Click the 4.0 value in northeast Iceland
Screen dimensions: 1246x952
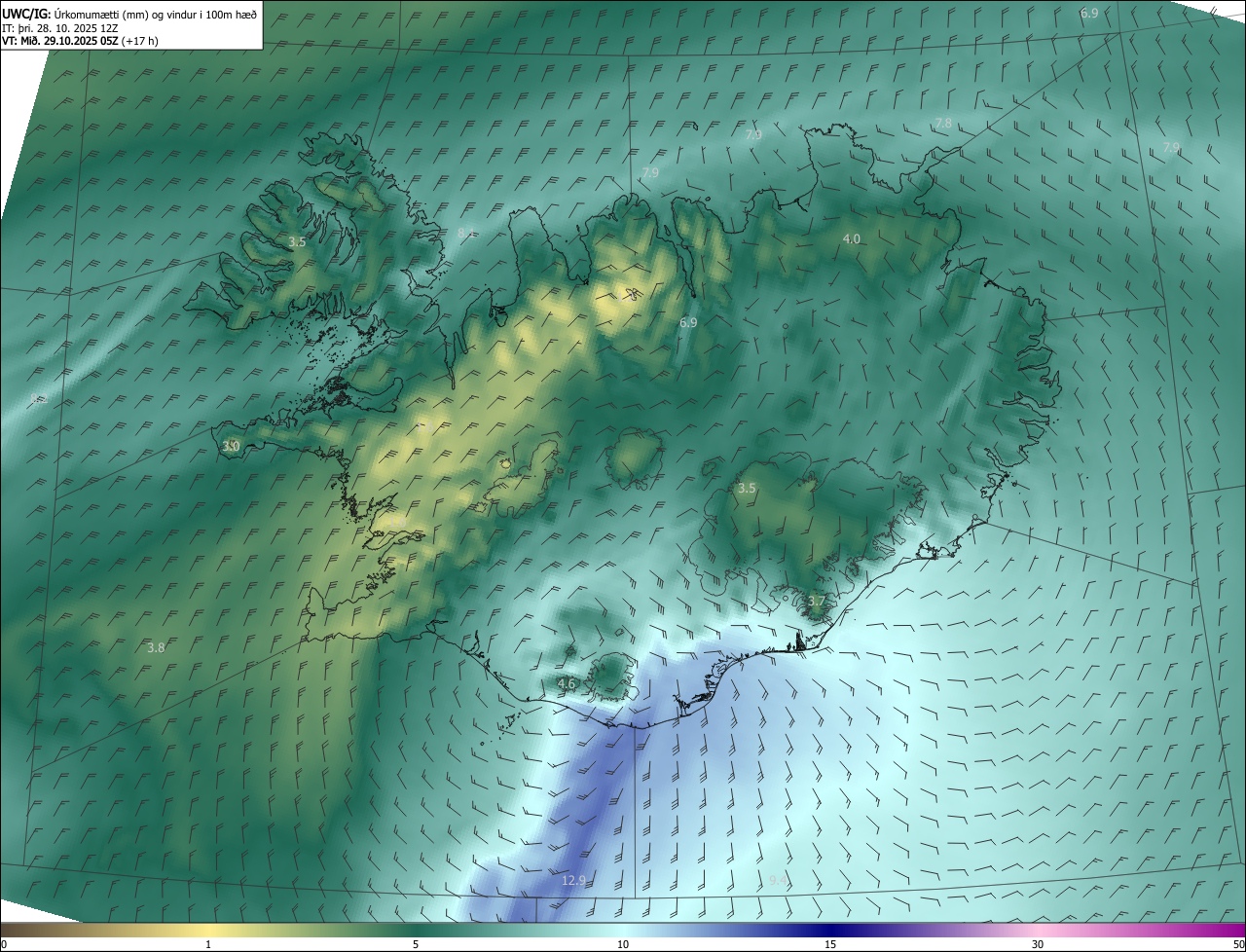[x=852, y=238]
